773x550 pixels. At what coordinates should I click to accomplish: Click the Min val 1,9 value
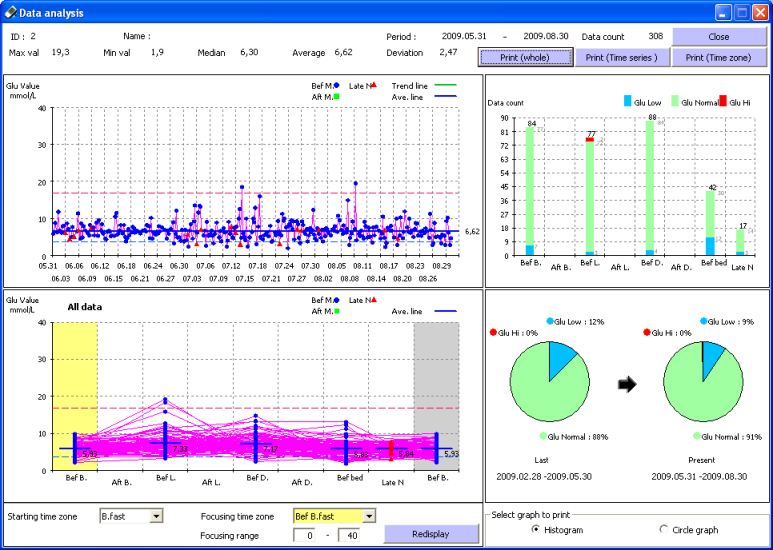click(157, 52)
